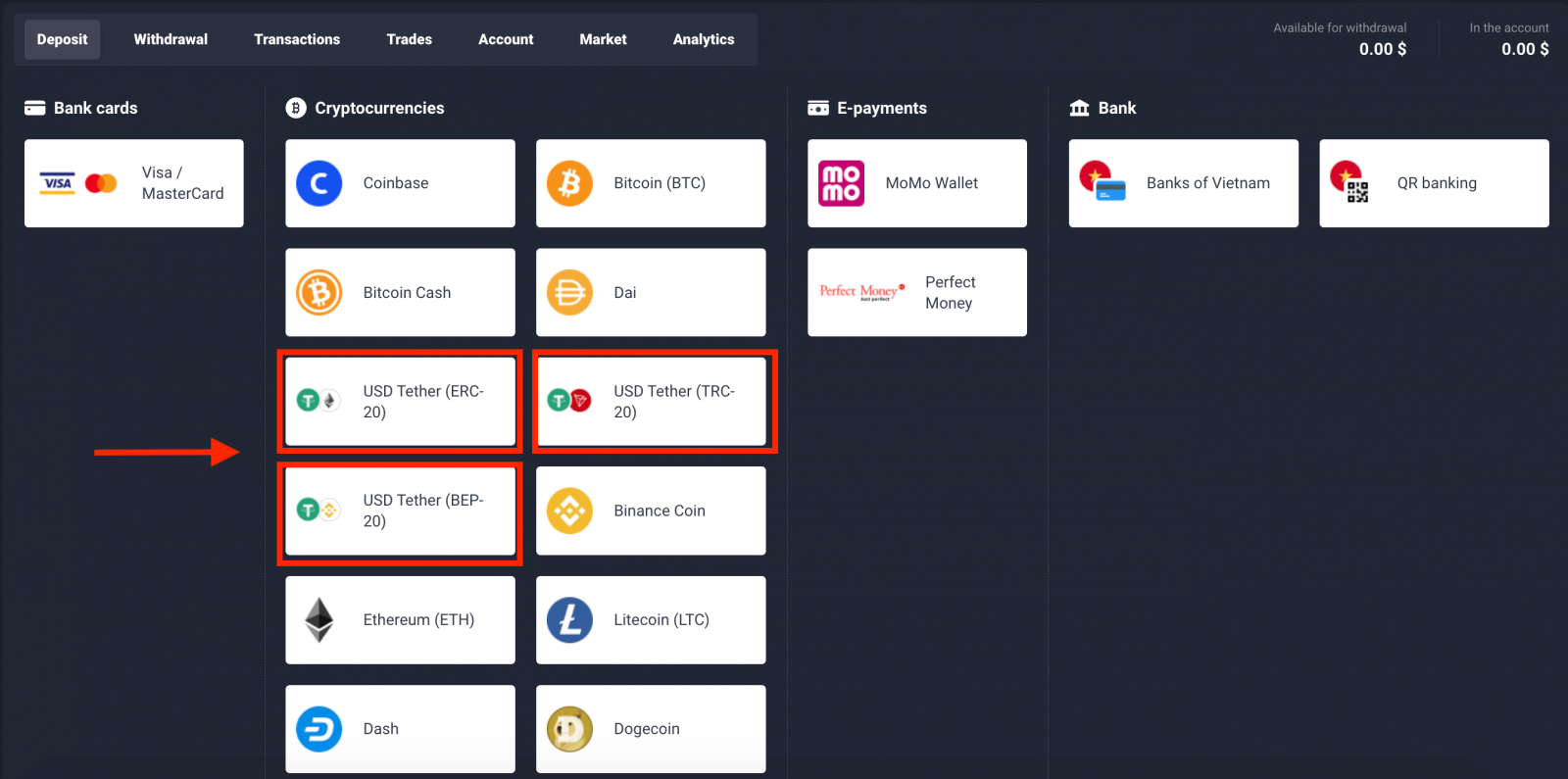The image size is (1568, 779).
Task: Choose USD Tether (BEP-20) label
Action: pyautogui.click(x=423, y=511)
